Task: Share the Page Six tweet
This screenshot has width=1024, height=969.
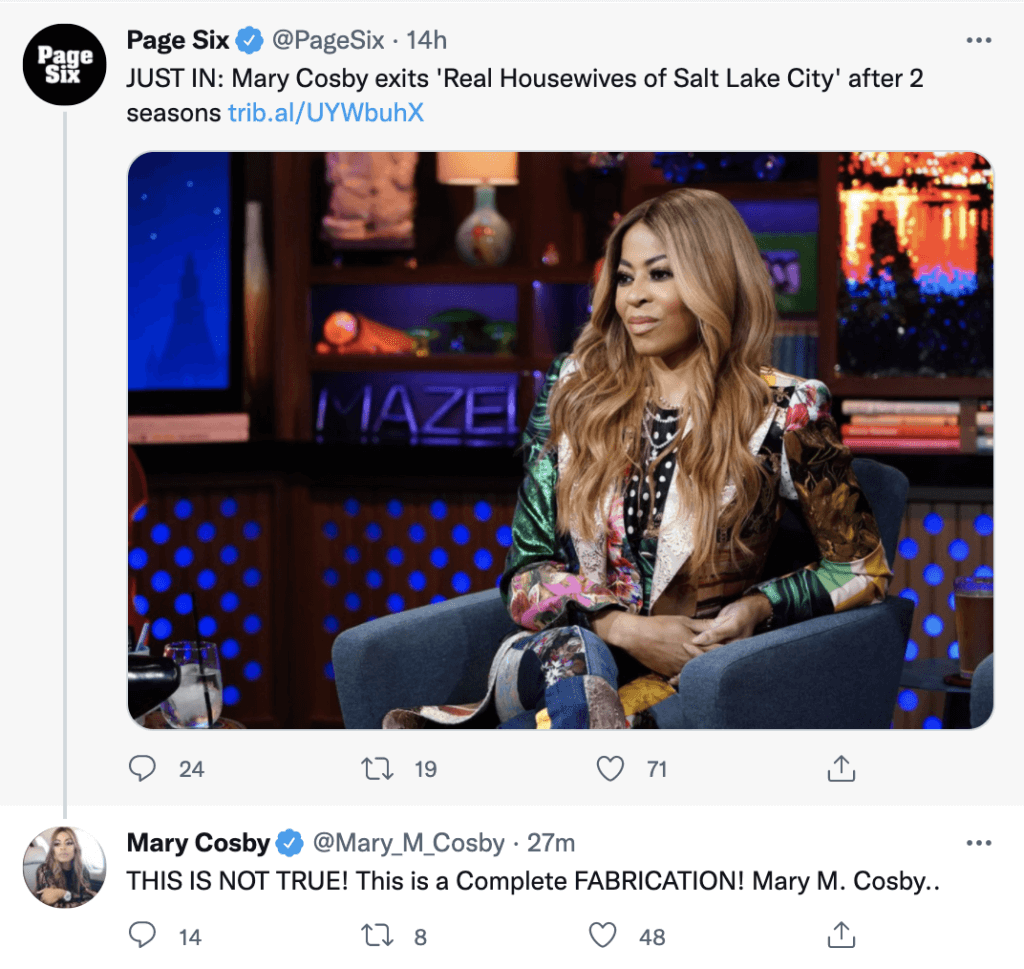Action: [x=841, y=769]
